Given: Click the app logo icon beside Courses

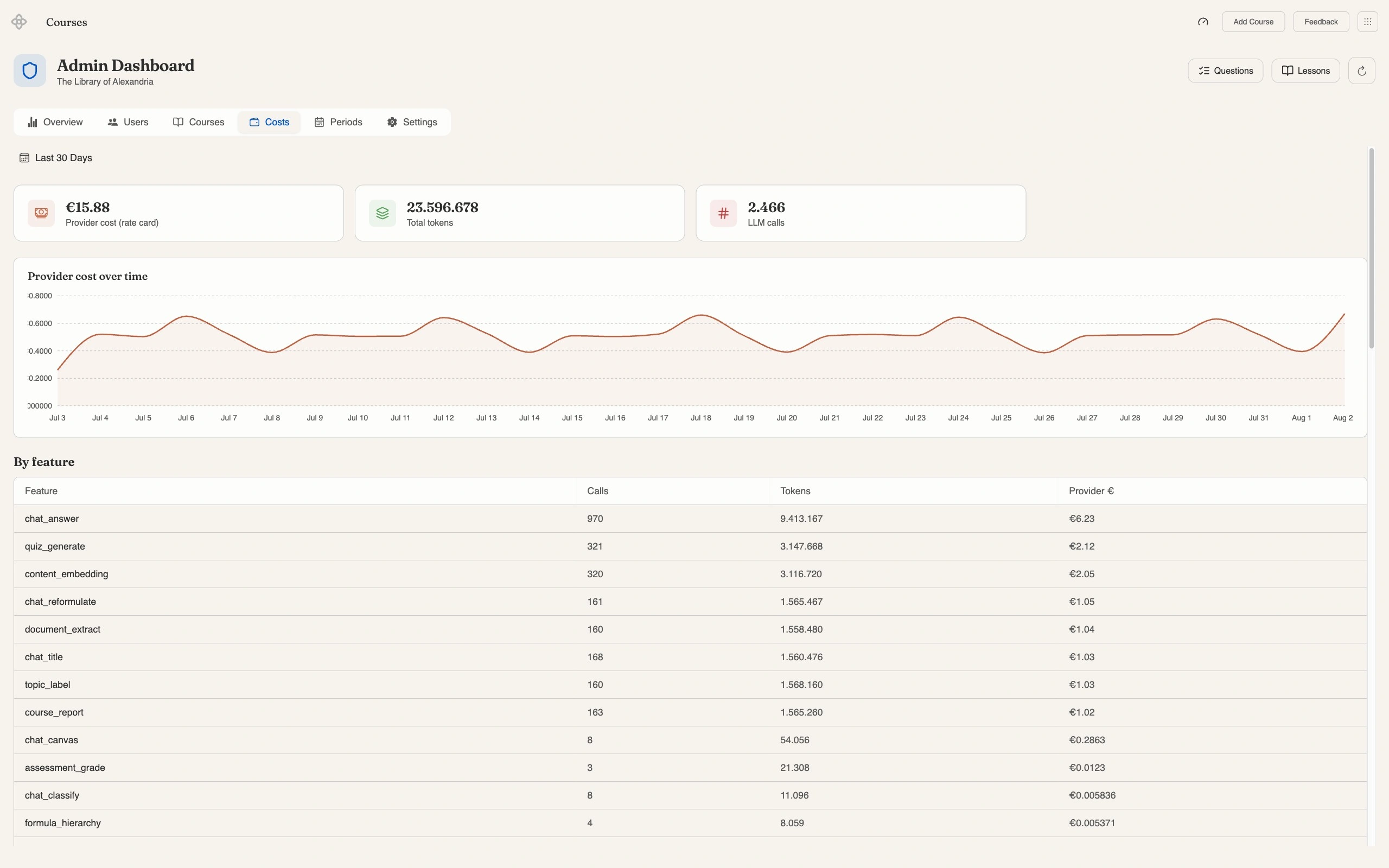Looking at the screenshot, I should (x=19, y=22).
